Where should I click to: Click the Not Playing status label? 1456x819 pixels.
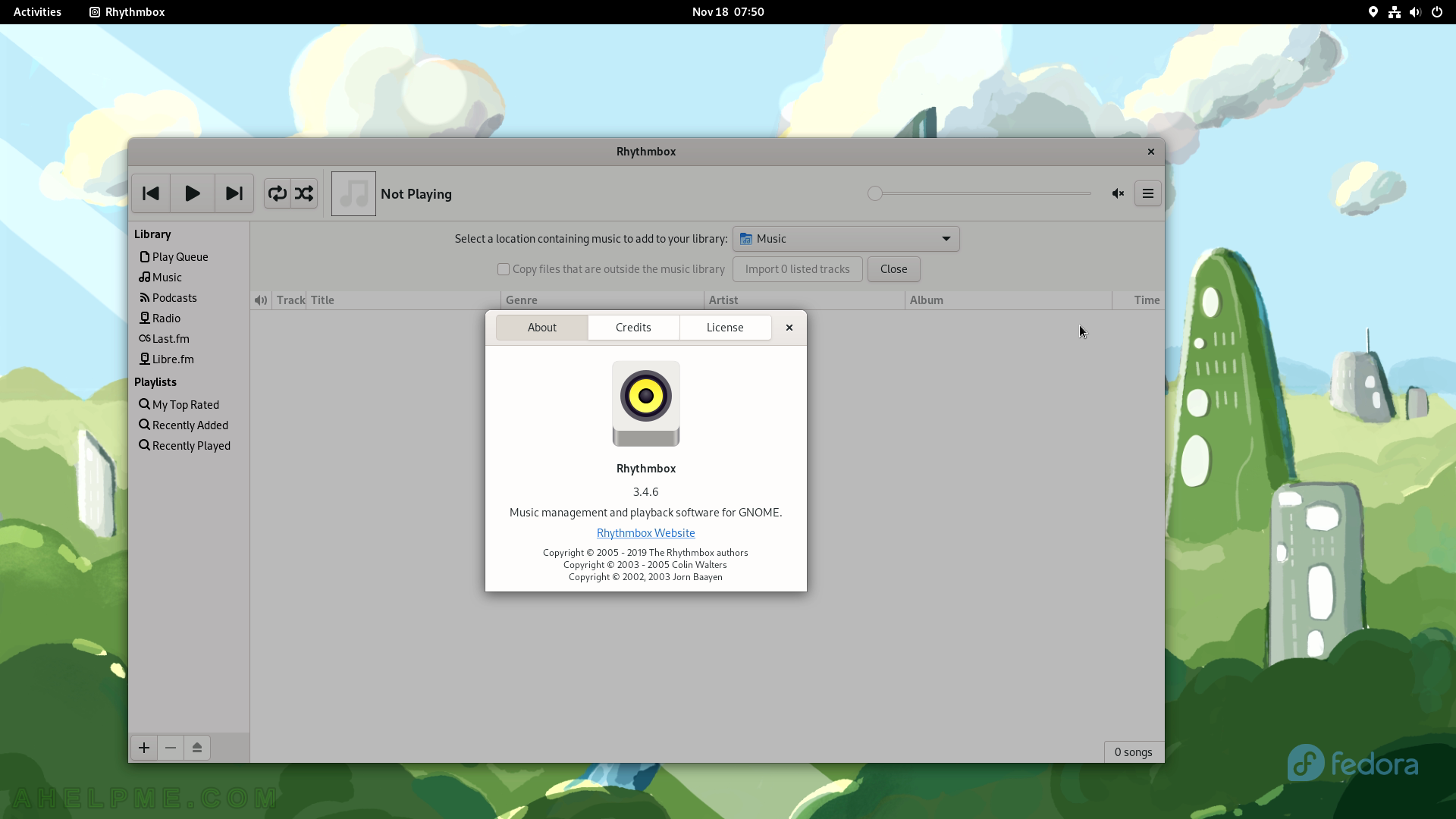point(416,194)
